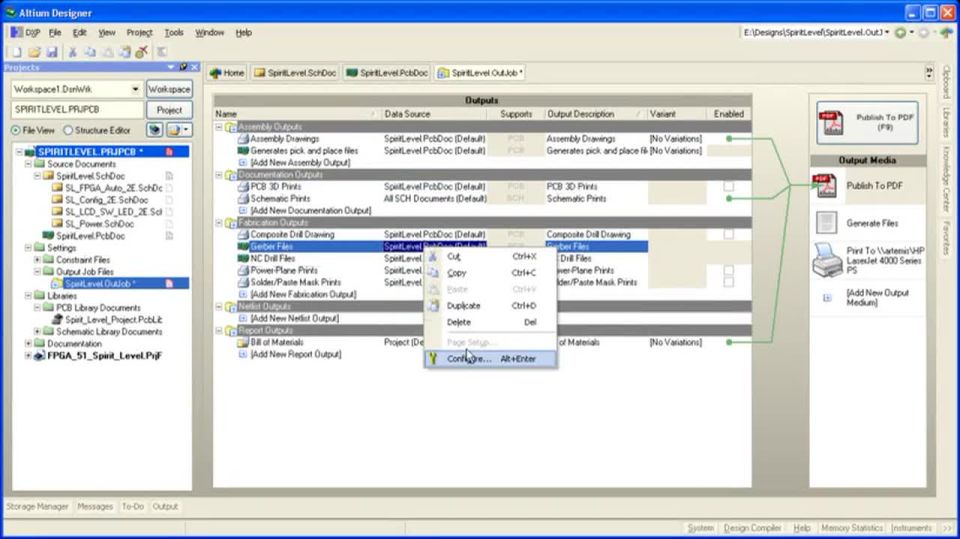Collapse the Assembly Outputs group

tap(219, 127)
